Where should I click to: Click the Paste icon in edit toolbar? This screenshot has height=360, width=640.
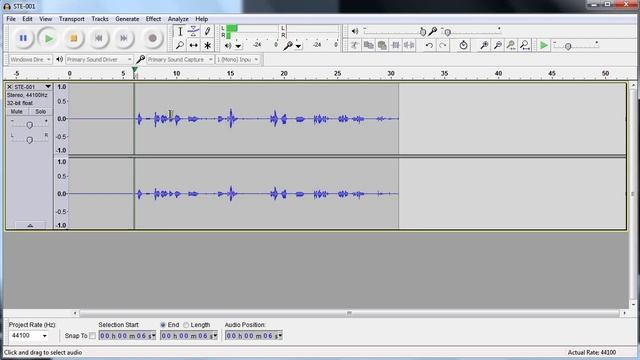click(382, 45)
